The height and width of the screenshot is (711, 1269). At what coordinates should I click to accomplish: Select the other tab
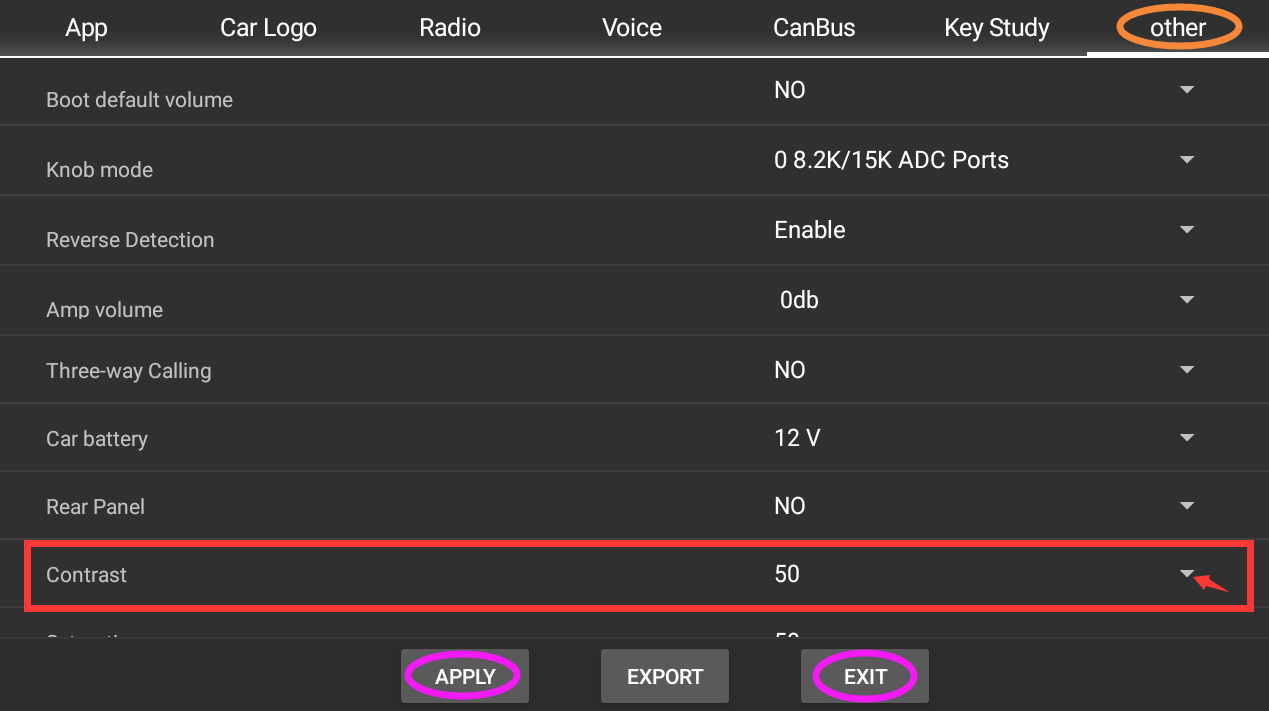[1178, 27]
